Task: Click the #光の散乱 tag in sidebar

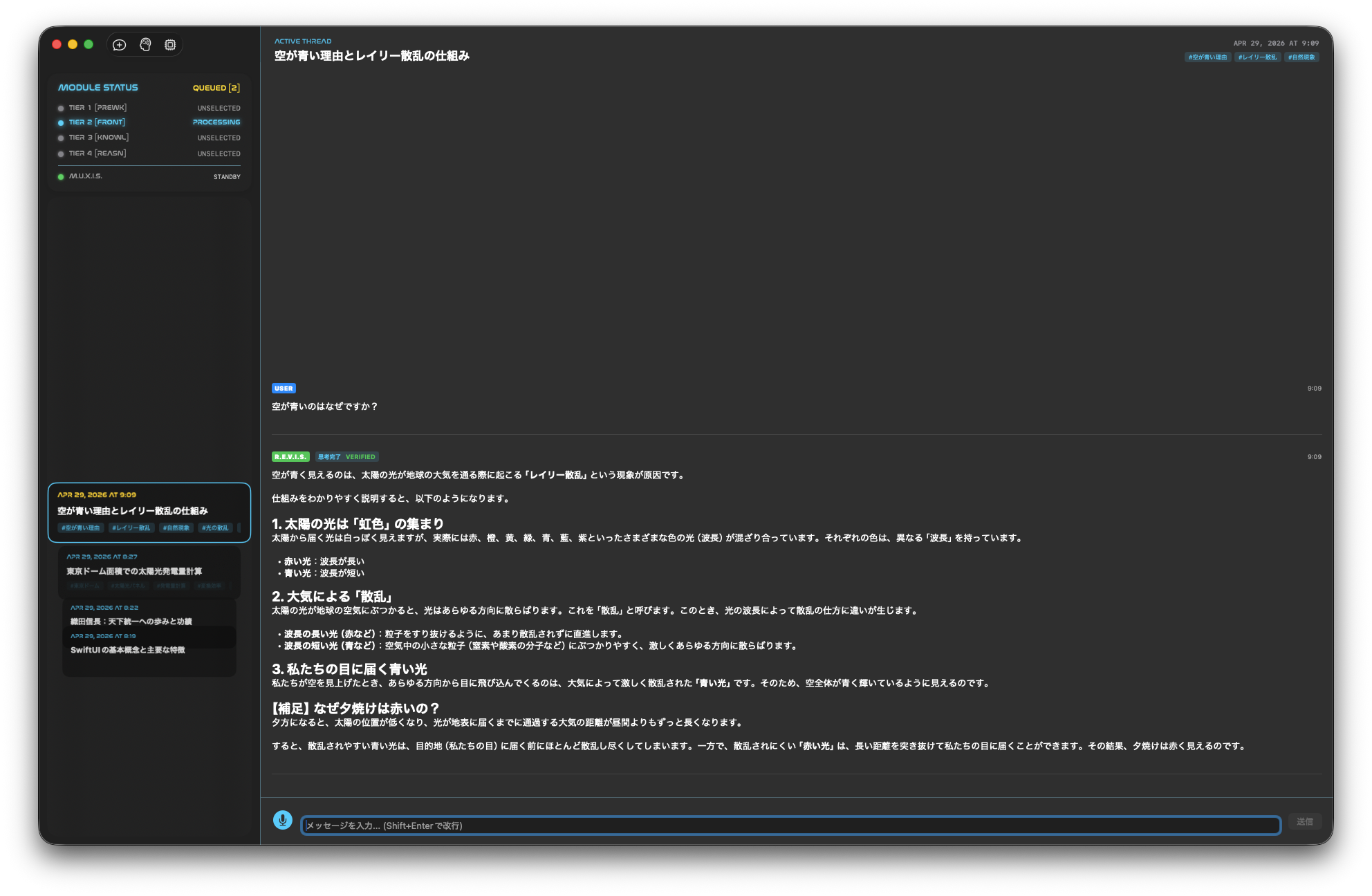Action: click(215, 528)
